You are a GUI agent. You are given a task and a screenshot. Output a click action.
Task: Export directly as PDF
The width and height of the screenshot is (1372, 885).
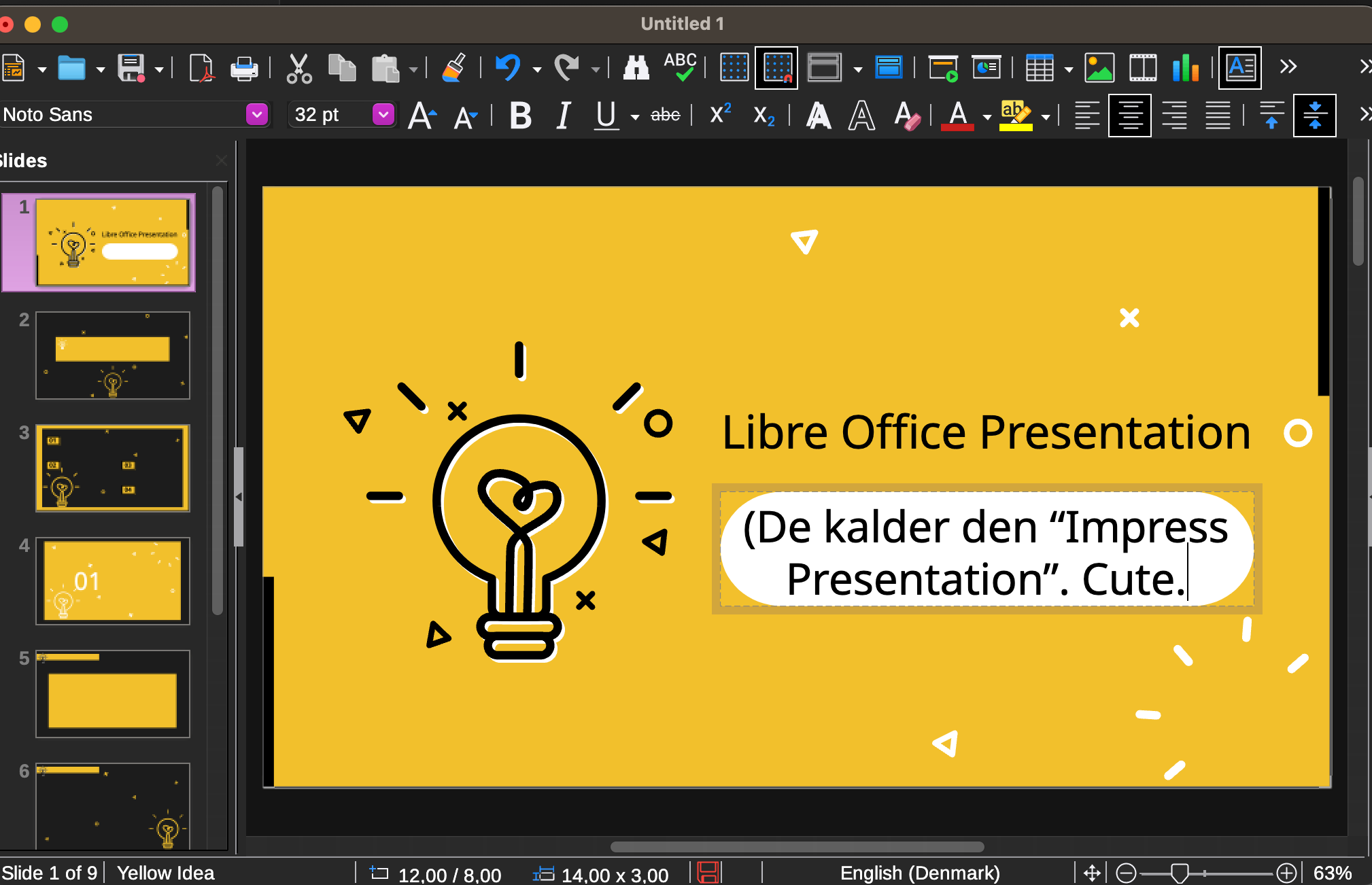click(201, 68)
